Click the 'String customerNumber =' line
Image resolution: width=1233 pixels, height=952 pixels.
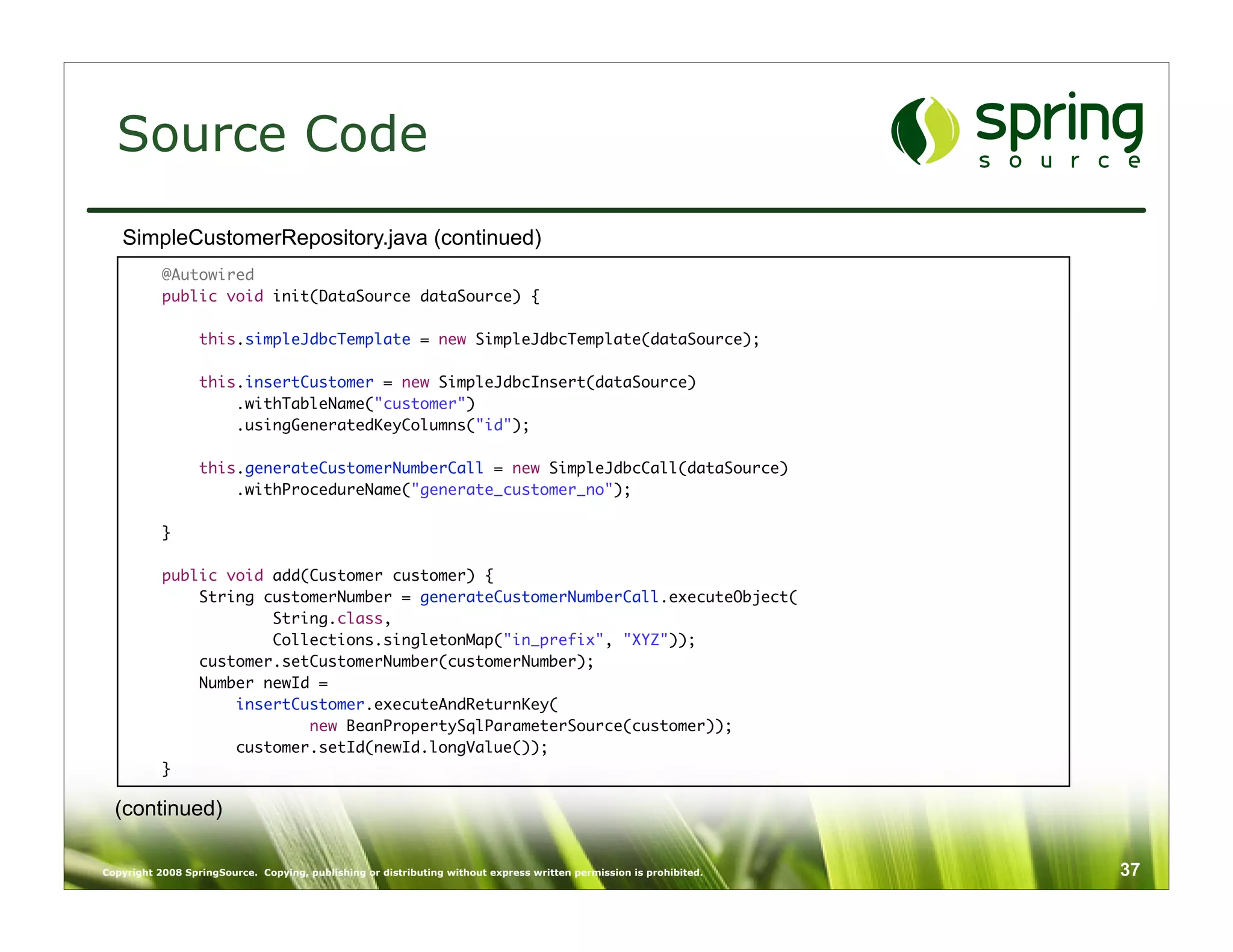point(498,597)
